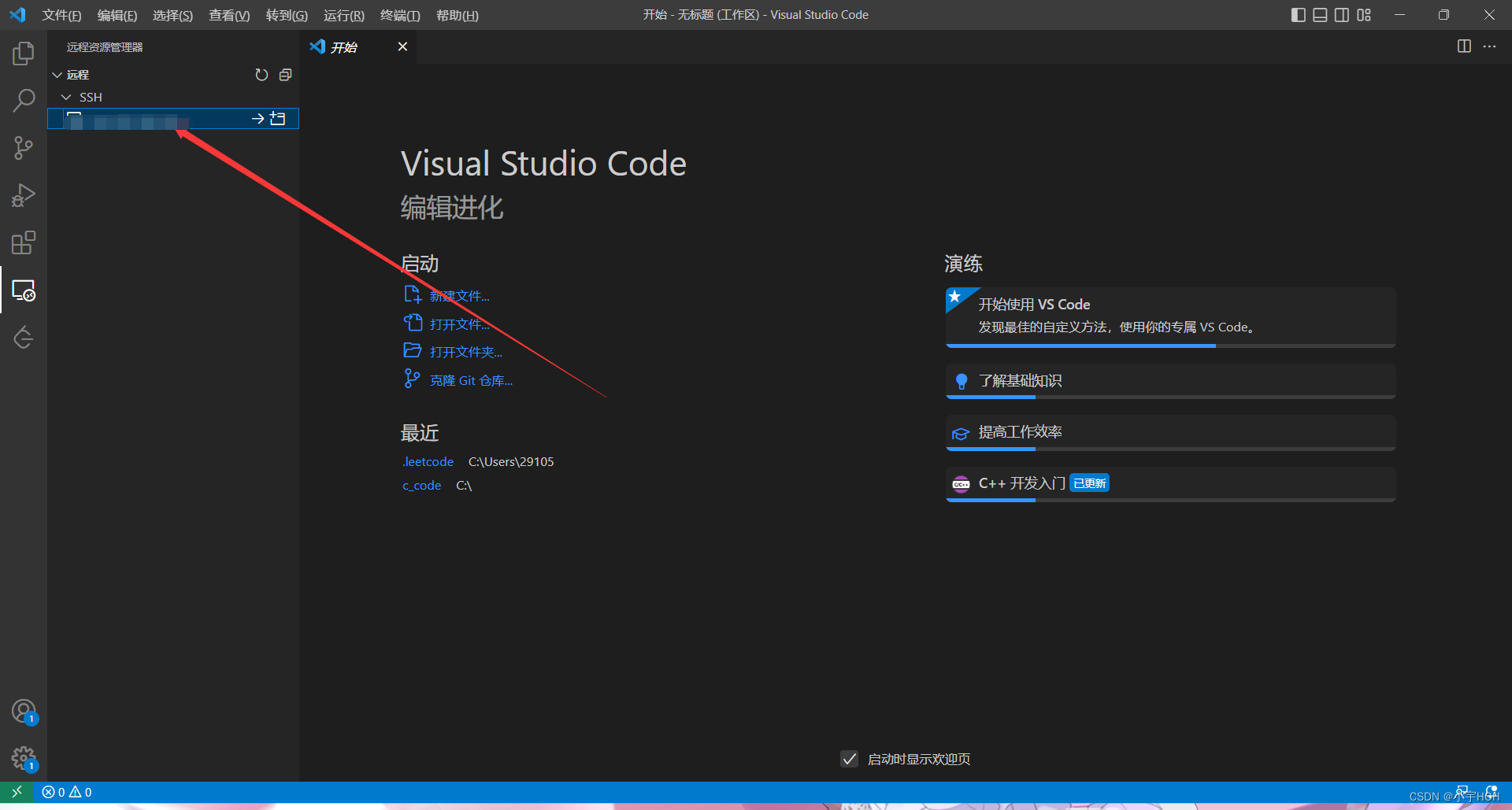Image resolution: width=1512 pixels, height=810 pixels.
Task: Click the 新建文件... link
Action: pyautogui.click(x=460, y=296)
